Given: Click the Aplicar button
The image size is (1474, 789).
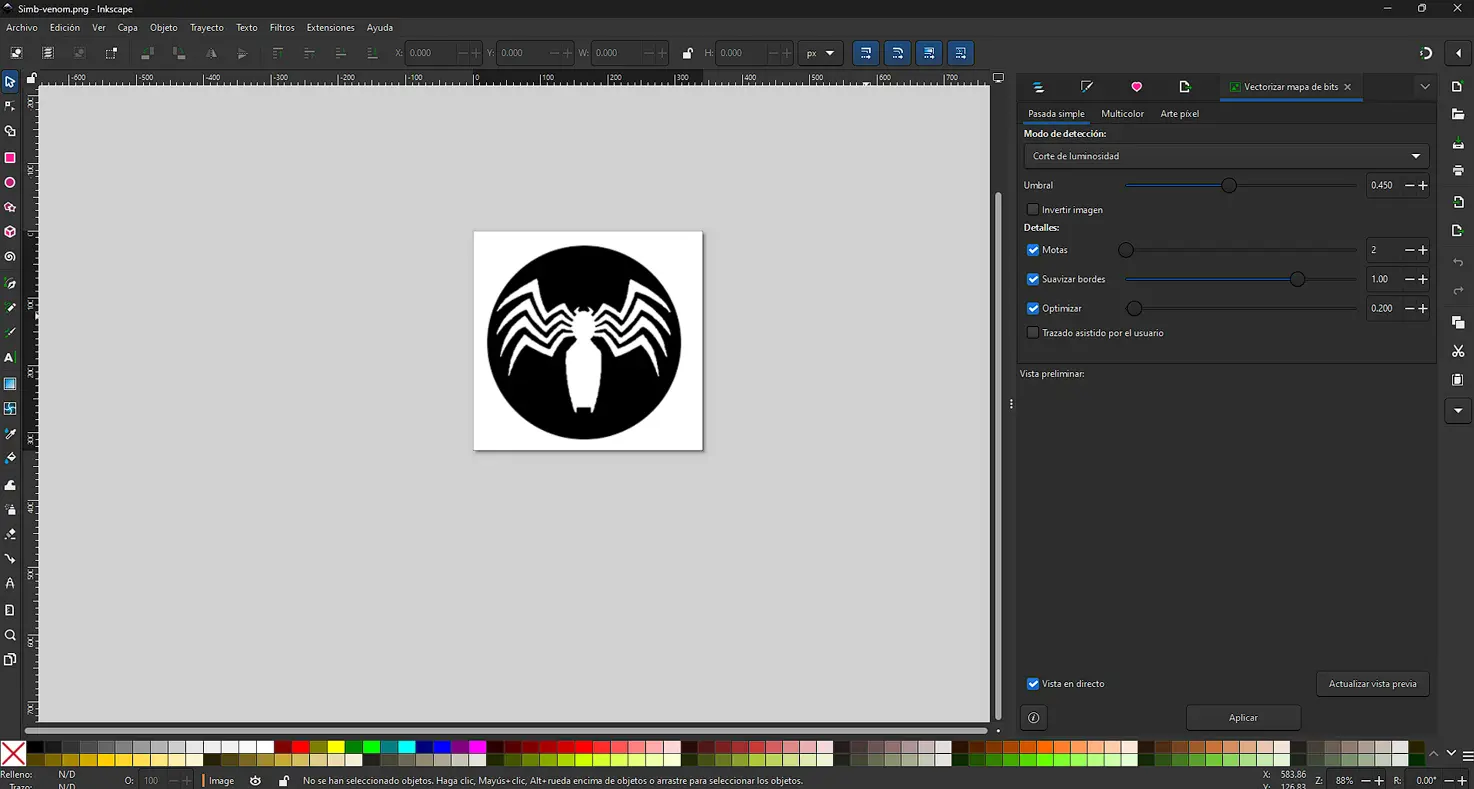Looking at the screenshot, I should 1243,717.
